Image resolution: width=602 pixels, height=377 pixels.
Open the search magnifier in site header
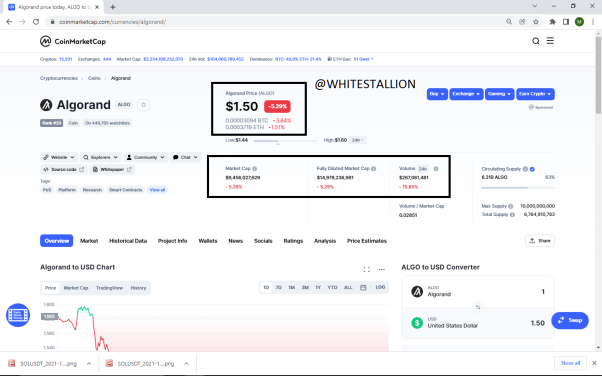pos(536,41)
